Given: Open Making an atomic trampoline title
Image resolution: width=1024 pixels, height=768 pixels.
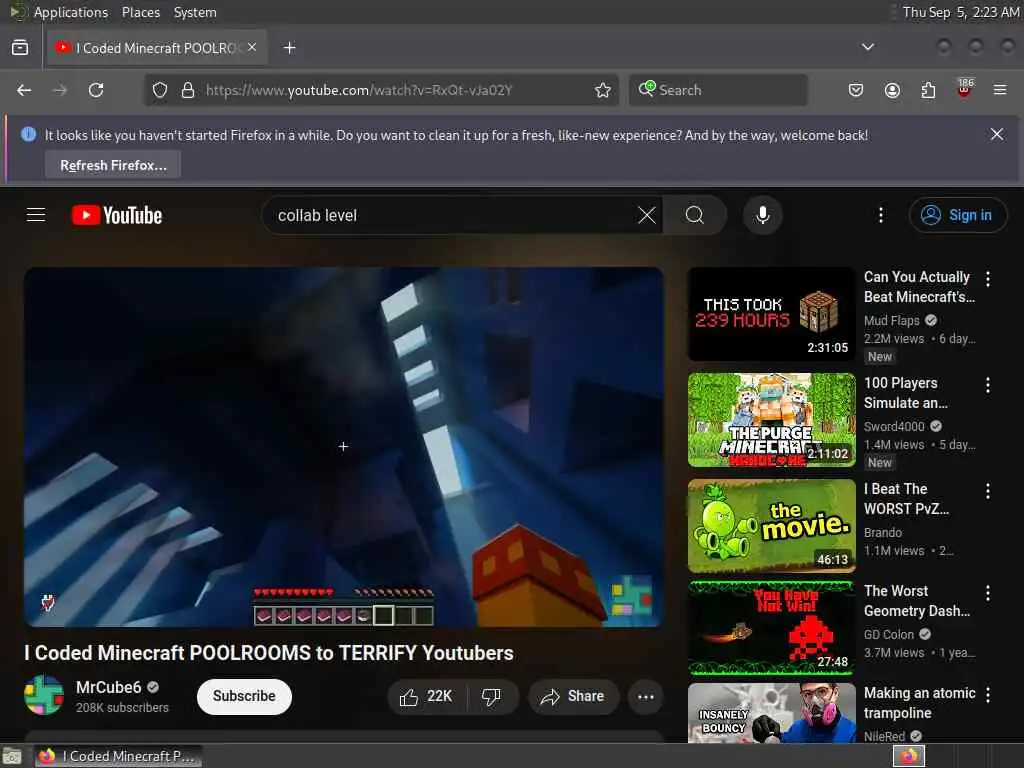Looking at the screenshot, I should click(920, 703).
